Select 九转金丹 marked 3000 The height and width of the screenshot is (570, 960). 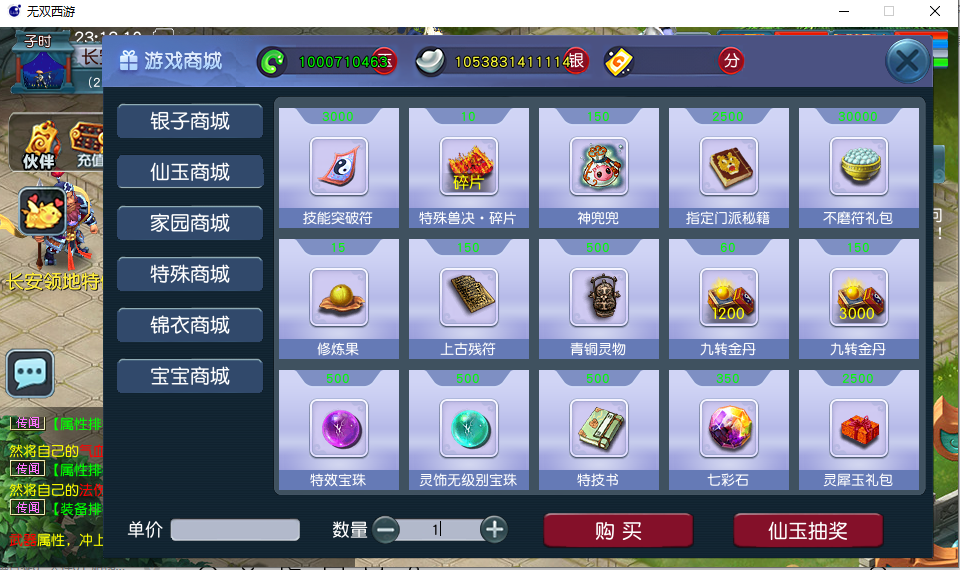(x=858, y=297)
